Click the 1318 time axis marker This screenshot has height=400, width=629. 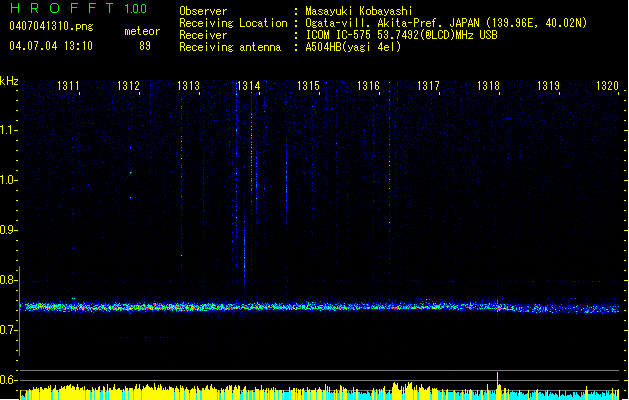(x=489, y=86)
